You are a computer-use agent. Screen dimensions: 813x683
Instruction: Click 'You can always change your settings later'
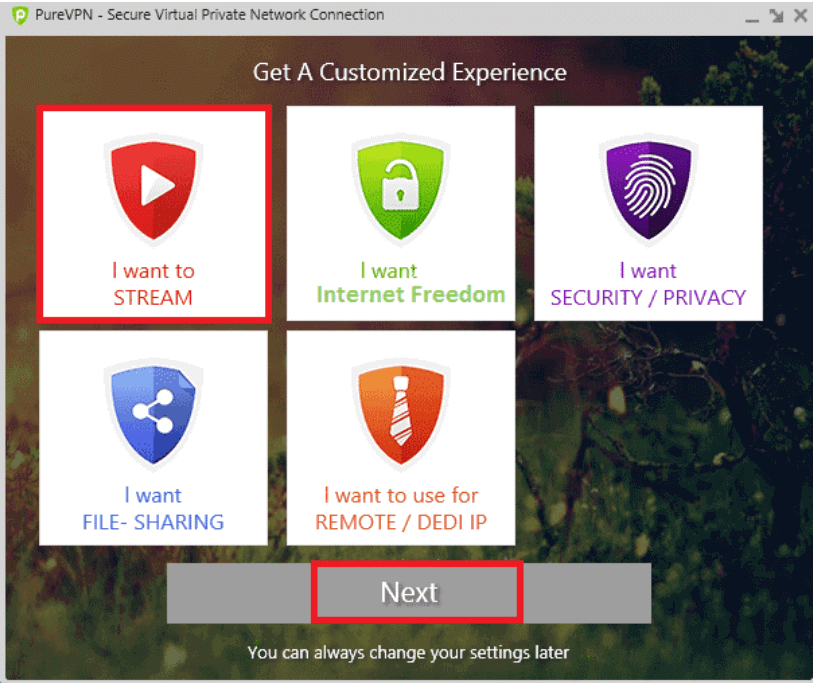point(409,652)
